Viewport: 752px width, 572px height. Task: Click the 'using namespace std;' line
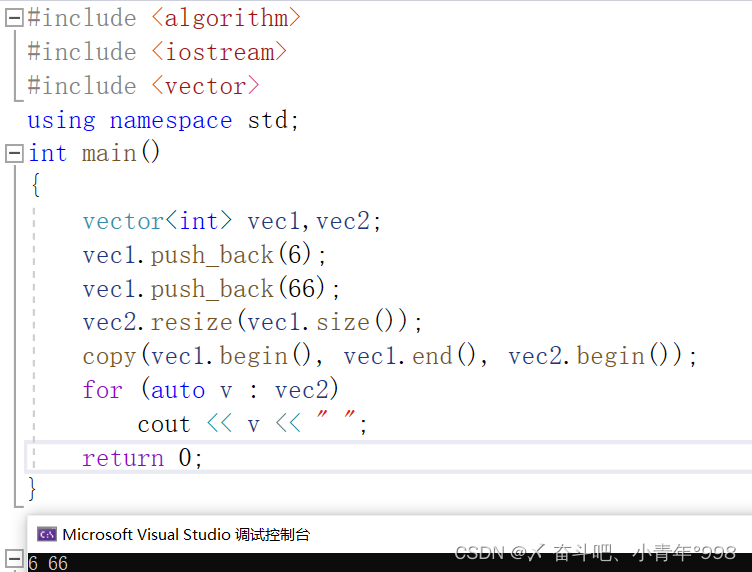click(x=163, y=120)
